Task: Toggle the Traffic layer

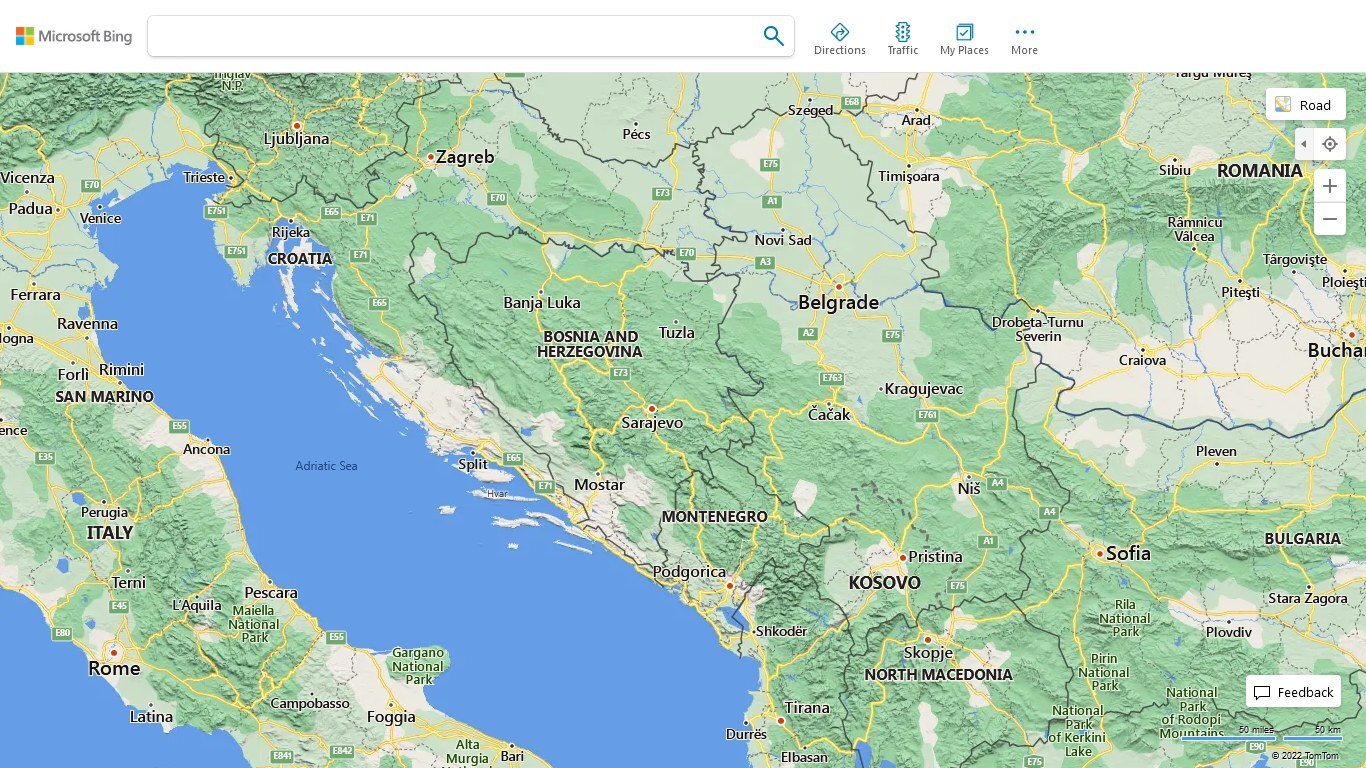Action: (902, 39)
